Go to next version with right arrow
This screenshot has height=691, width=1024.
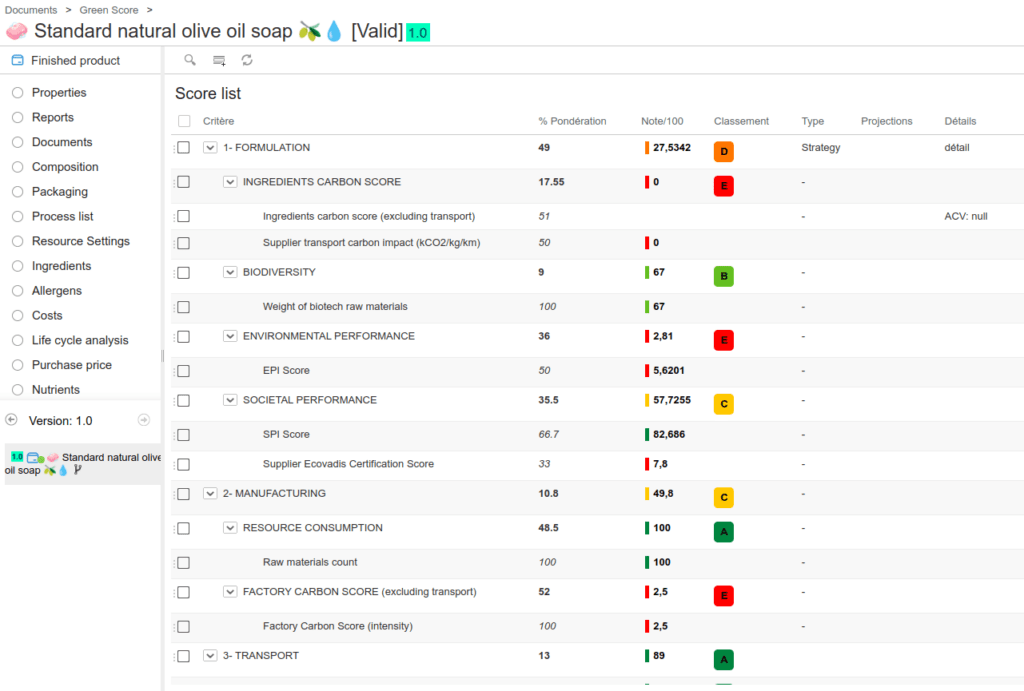(x=144, y=420)
